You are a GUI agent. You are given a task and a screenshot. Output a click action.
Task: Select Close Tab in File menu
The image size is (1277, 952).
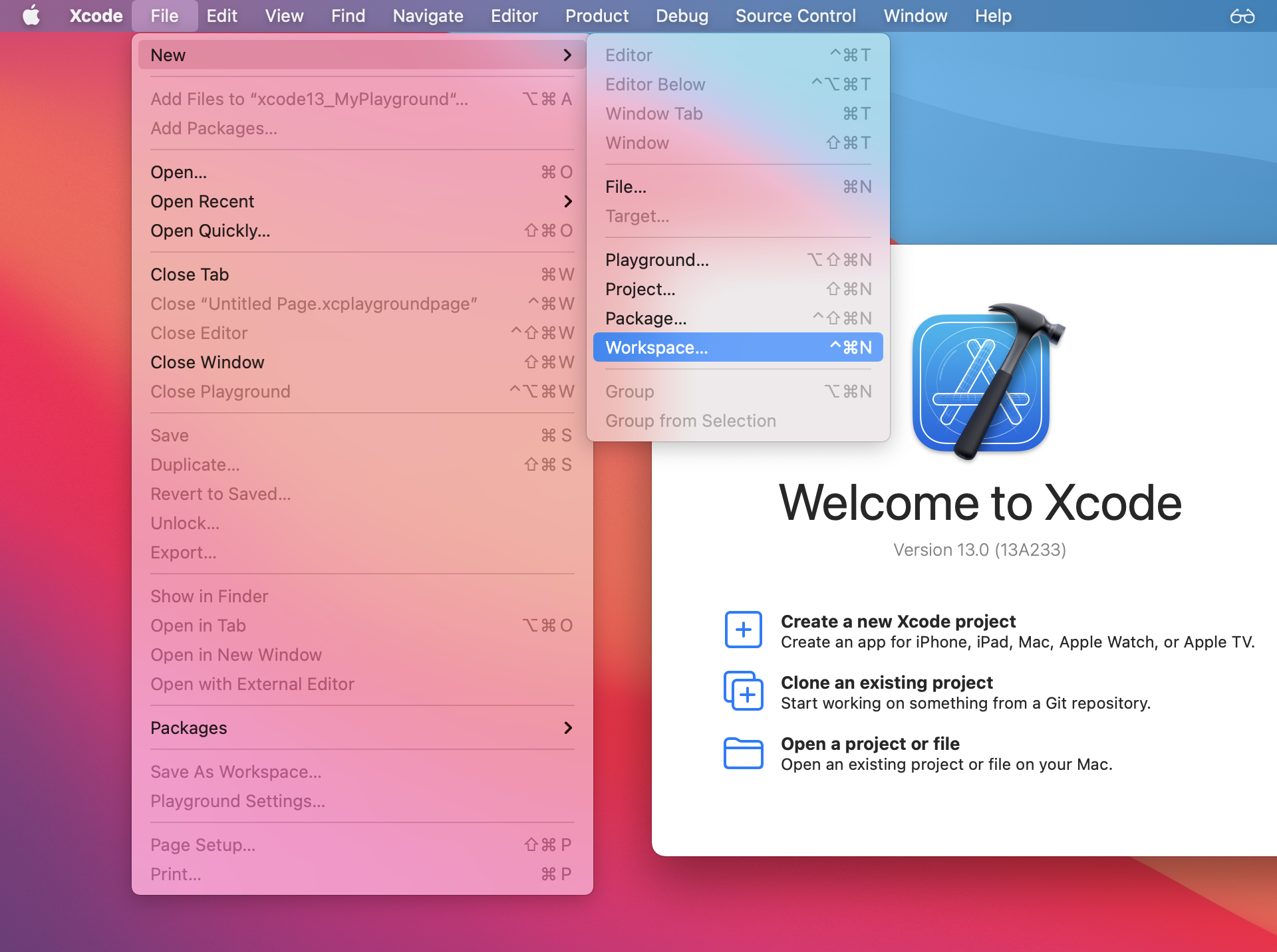pos(362,275)
